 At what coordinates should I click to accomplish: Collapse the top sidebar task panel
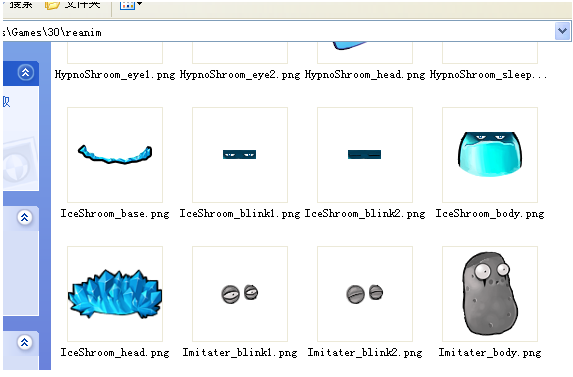(x=25, y=72)
